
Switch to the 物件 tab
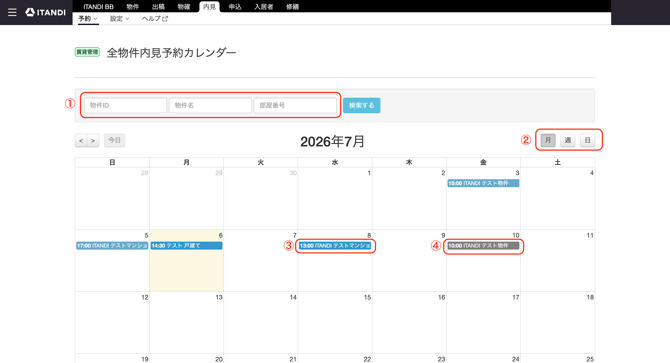coord(132,6)
